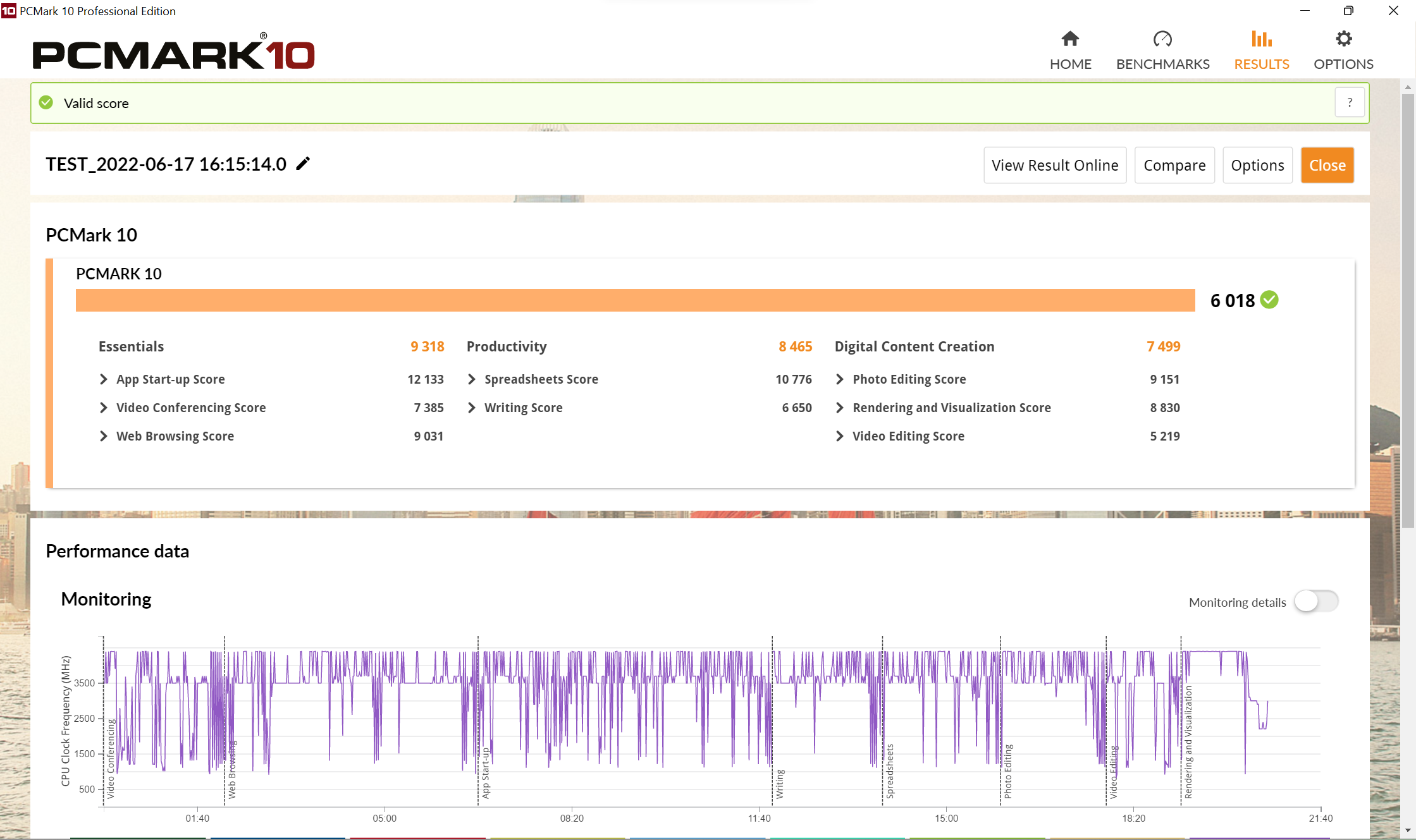Expand Video Conferencing Score details

click(103, 408)
